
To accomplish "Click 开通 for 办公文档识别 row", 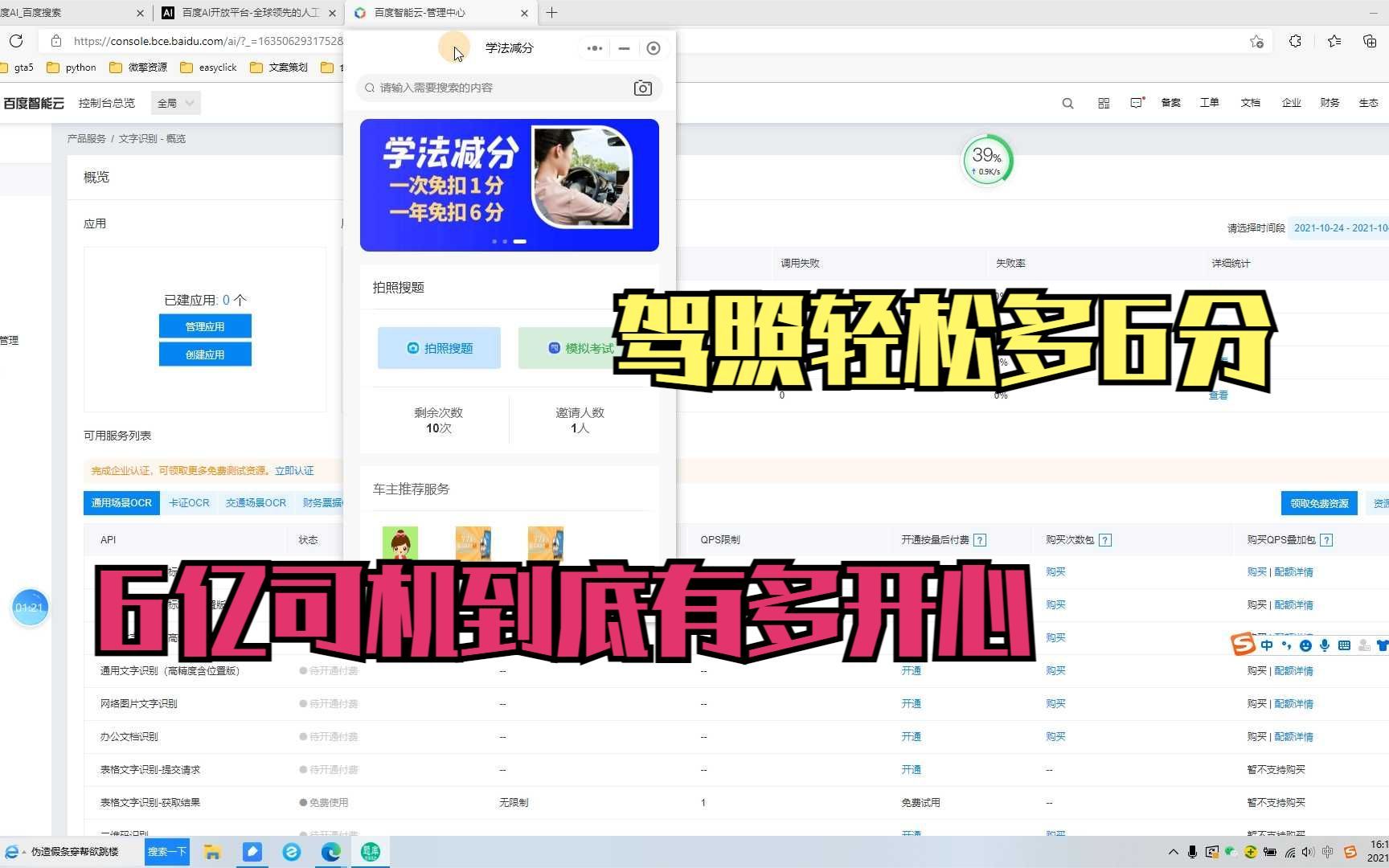I will click(x=911, y=737).
